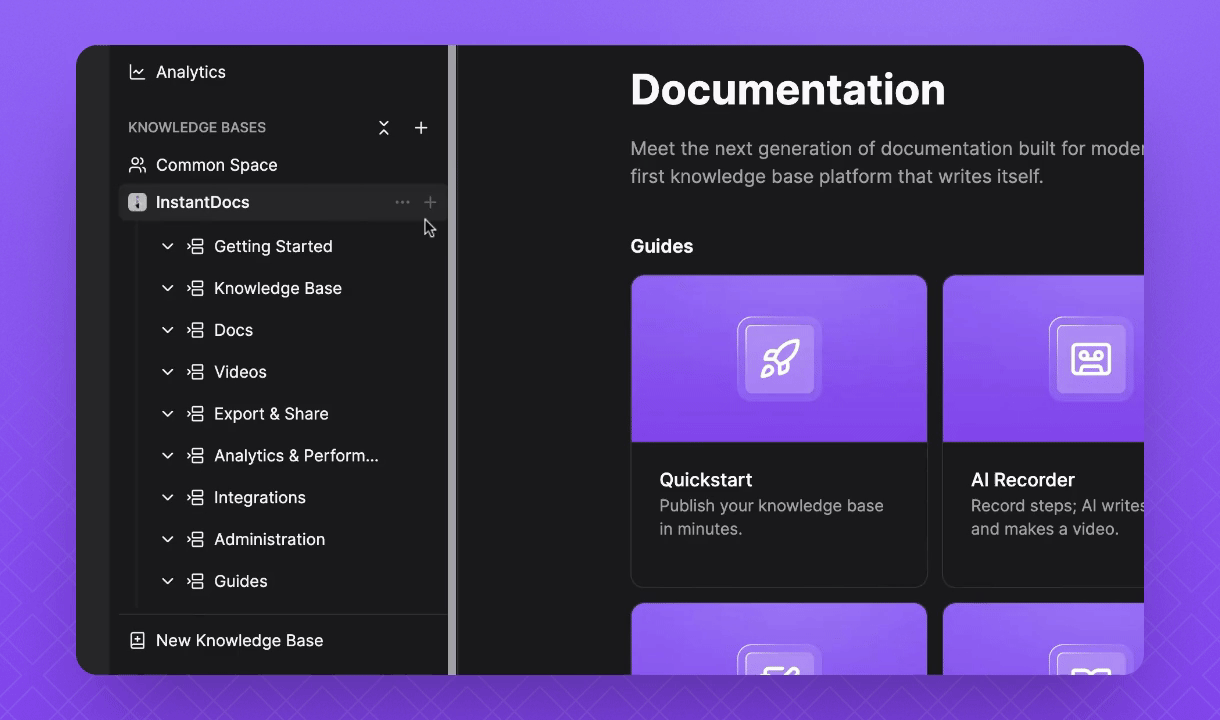The image size is (1220, 720).
Task: Click the InstantDocs logo icon
Action: 137,202
